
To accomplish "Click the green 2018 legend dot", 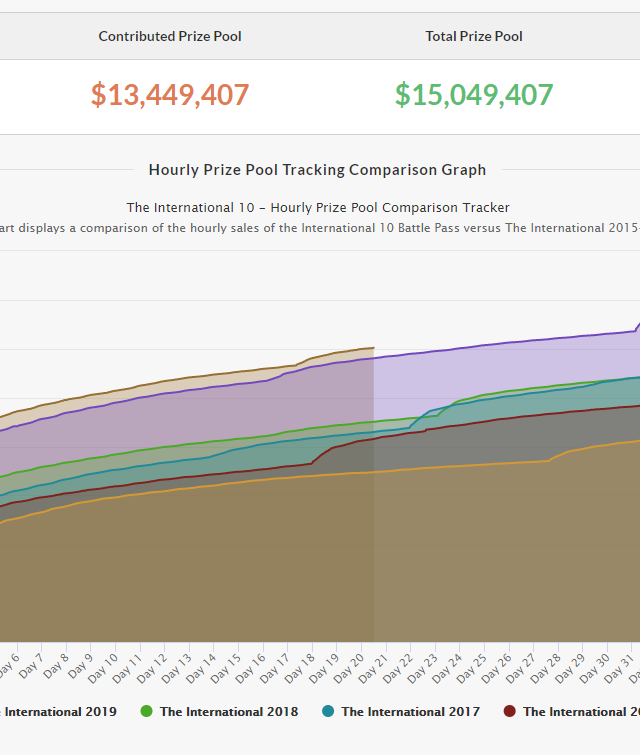I will 146,712.
